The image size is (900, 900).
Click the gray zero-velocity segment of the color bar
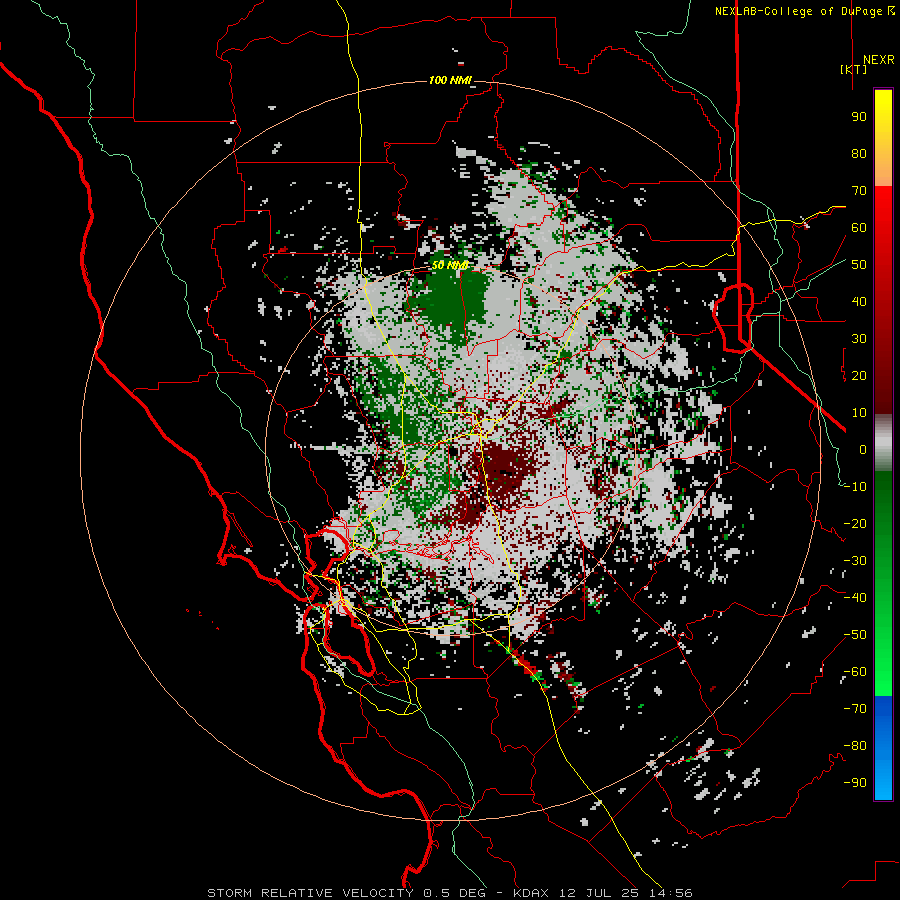[883, 442]
